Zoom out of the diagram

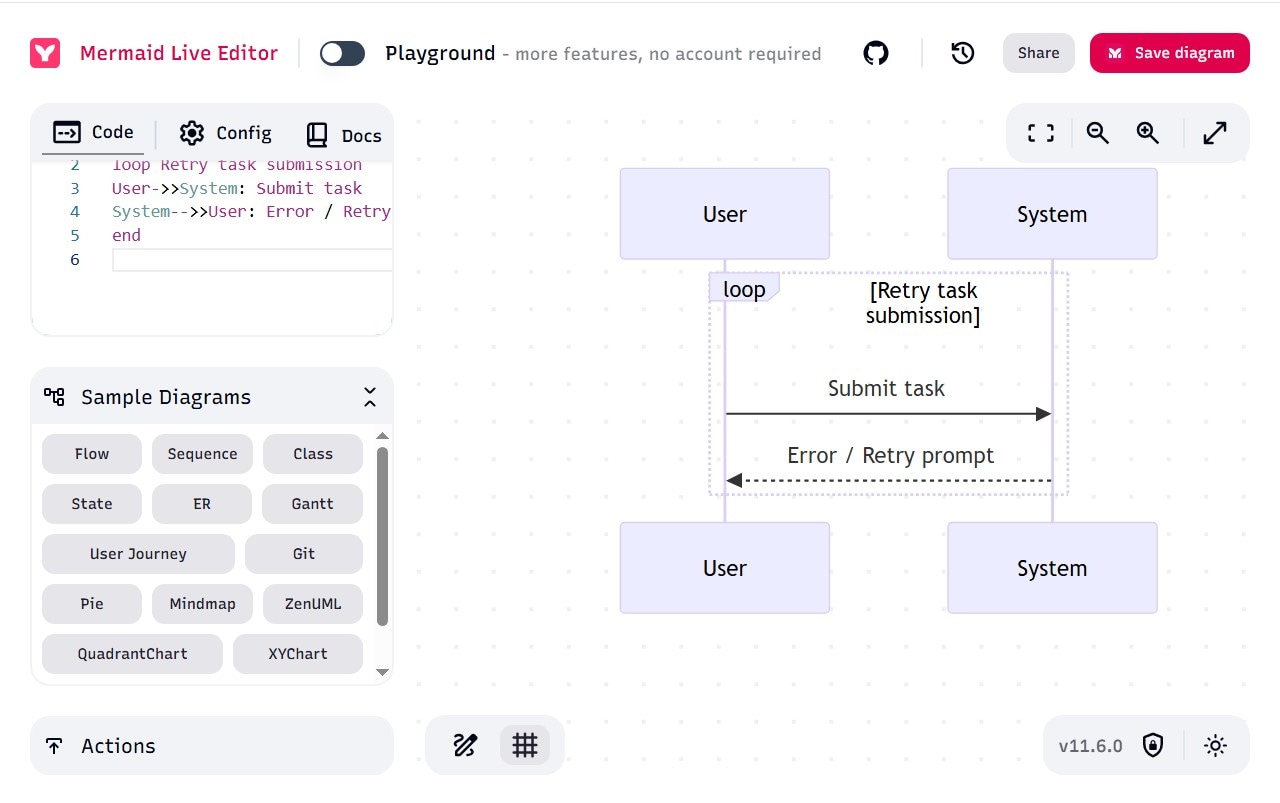click(1098, 133)
